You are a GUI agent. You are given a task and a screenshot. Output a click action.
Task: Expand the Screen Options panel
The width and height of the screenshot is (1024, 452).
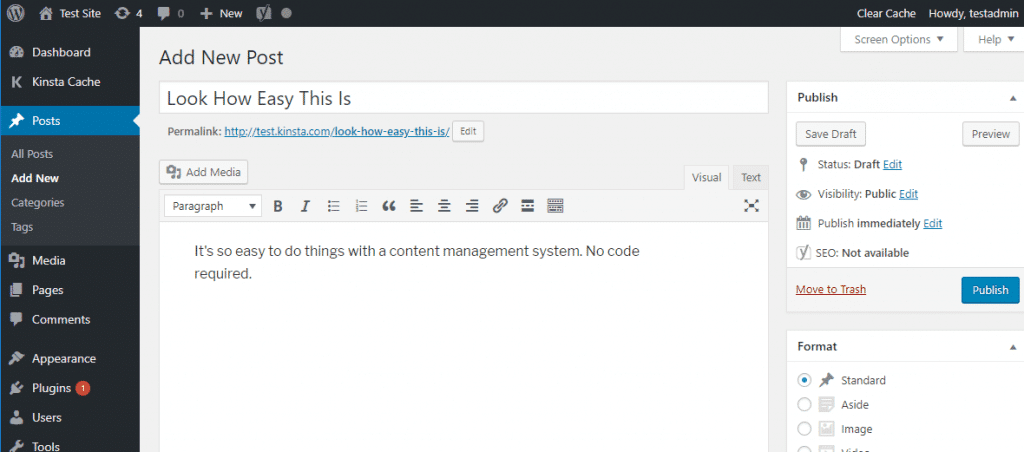pos(899,39)
